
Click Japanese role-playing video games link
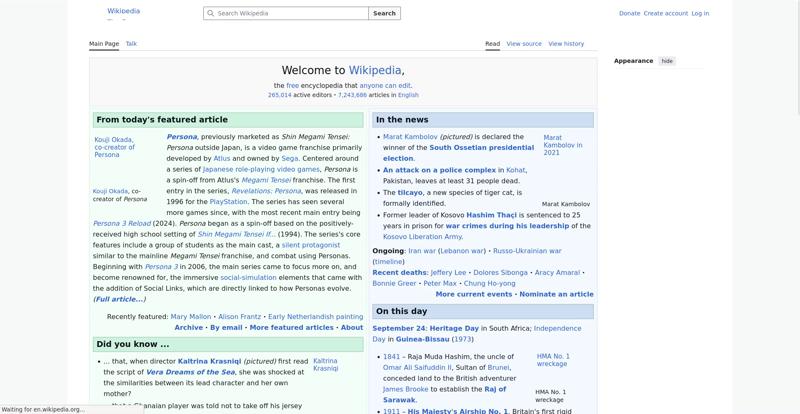click(261, 169)
